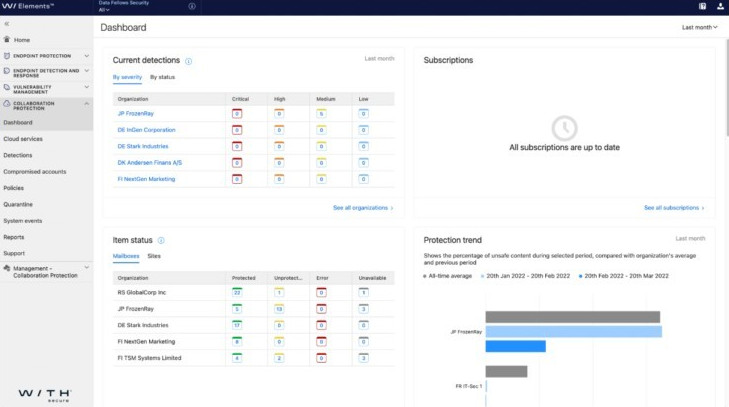The height and width of the screenshot is (407, 729).
Task: Click the Endpoint Protection shield icon
Action: (7, 56)
